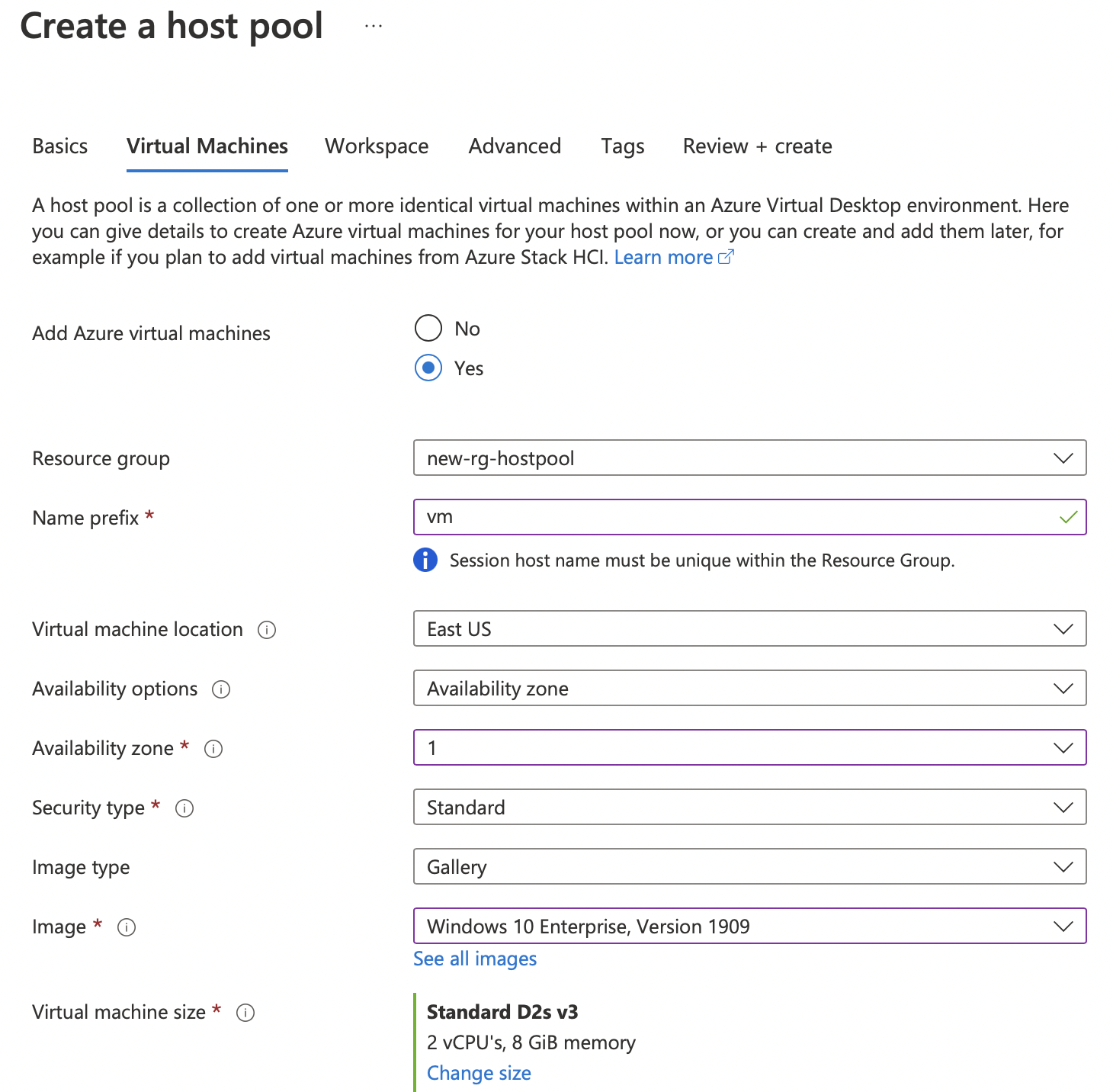Screen dimensions: 1113x1092
Task: Open the ellipsis menu beside page title
Action: [373, 26]
